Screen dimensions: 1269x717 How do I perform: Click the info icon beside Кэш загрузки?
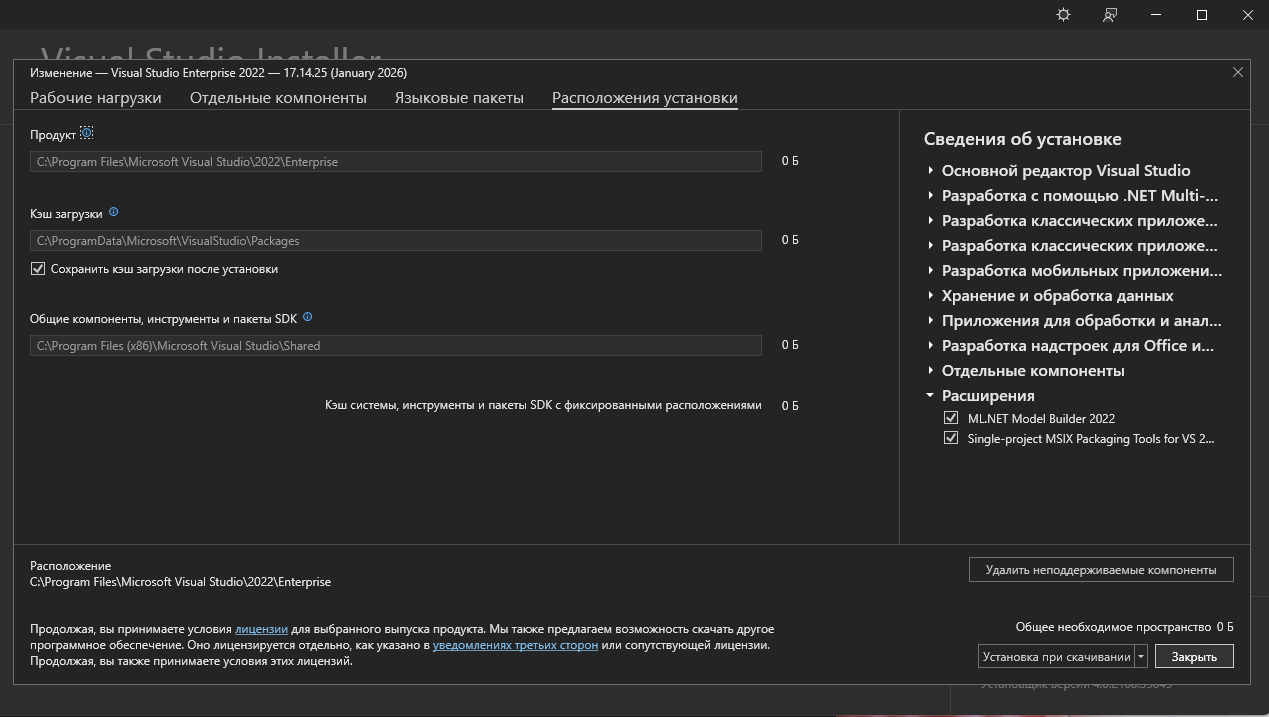coord(113,212)
